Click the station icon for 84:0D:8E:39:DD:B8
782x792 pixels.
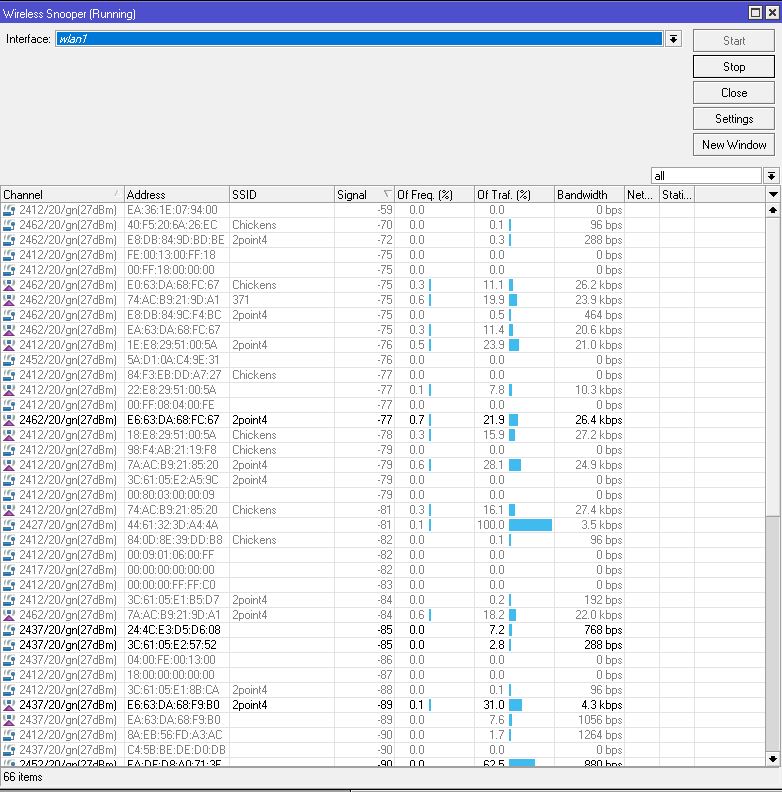9,540
